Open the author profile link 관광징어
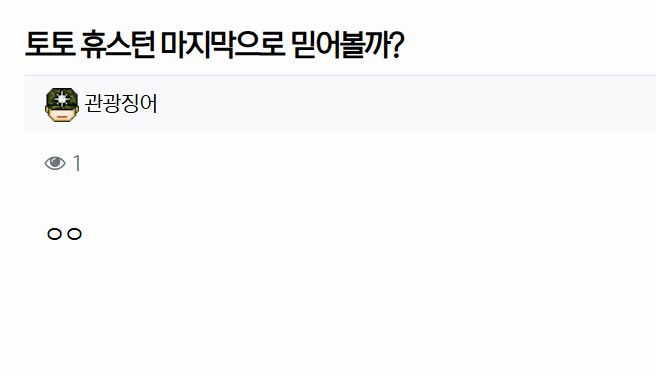Screen dimensions: 656x378 point(121,103)
